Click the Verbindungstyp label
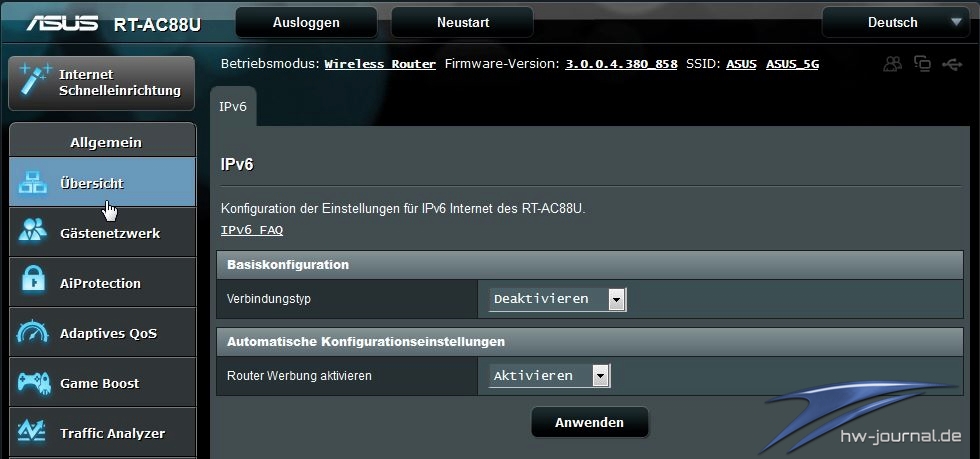Image resolution: width=980 pixels, height=459 pixels. click(269, 299)
